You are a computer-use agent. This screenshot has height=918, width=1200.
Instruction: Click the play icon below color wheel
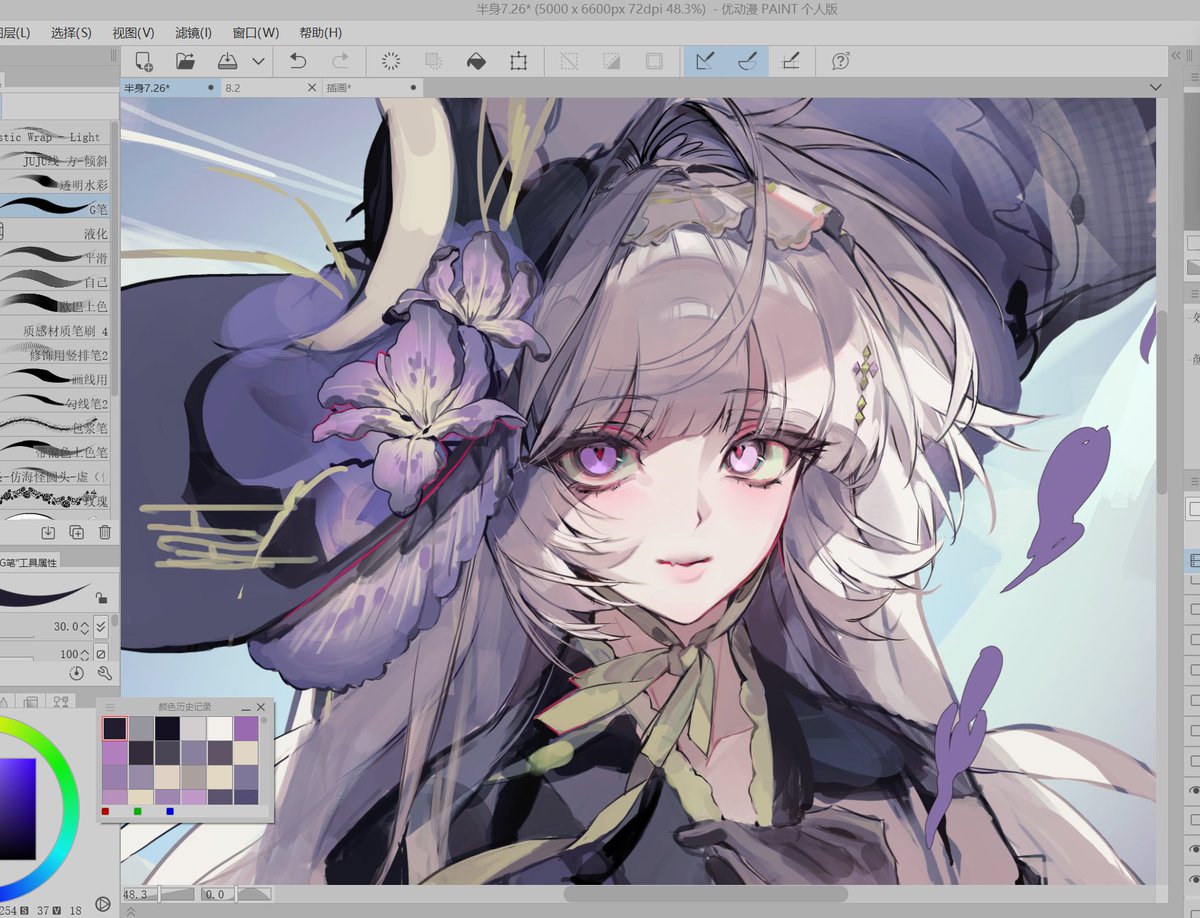coord(103,905)
